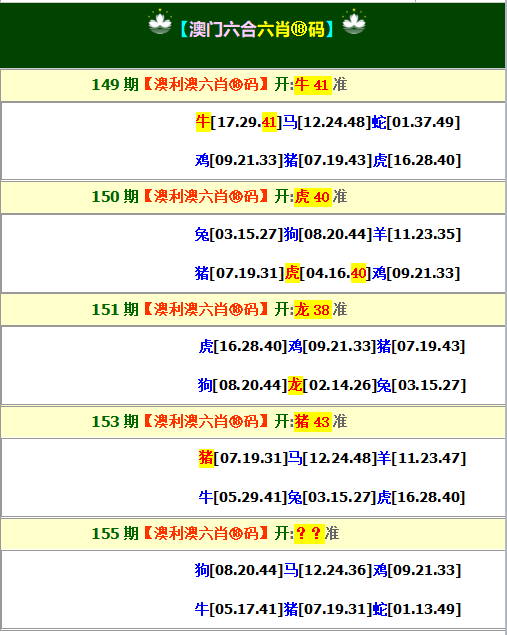The image size is (507, 635).
Task: Click the right lotus flower icon
Action: click(354, 22)
